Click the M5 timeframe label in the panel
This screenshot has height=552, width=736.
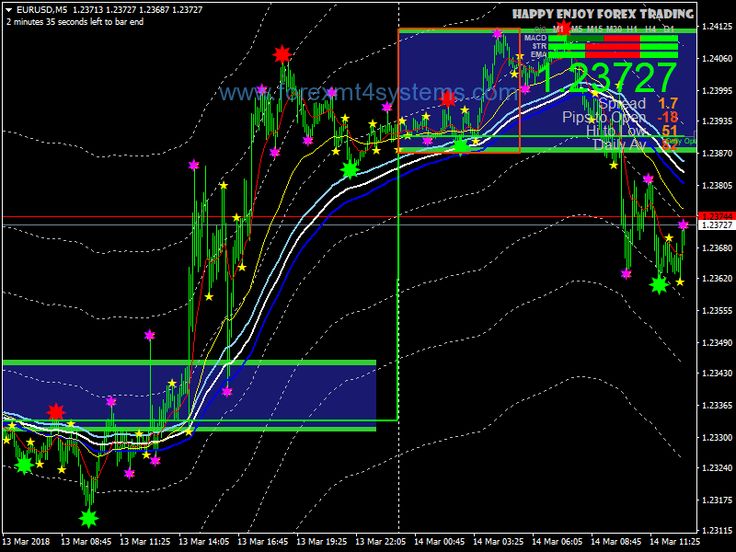click(x=576, y=29)
